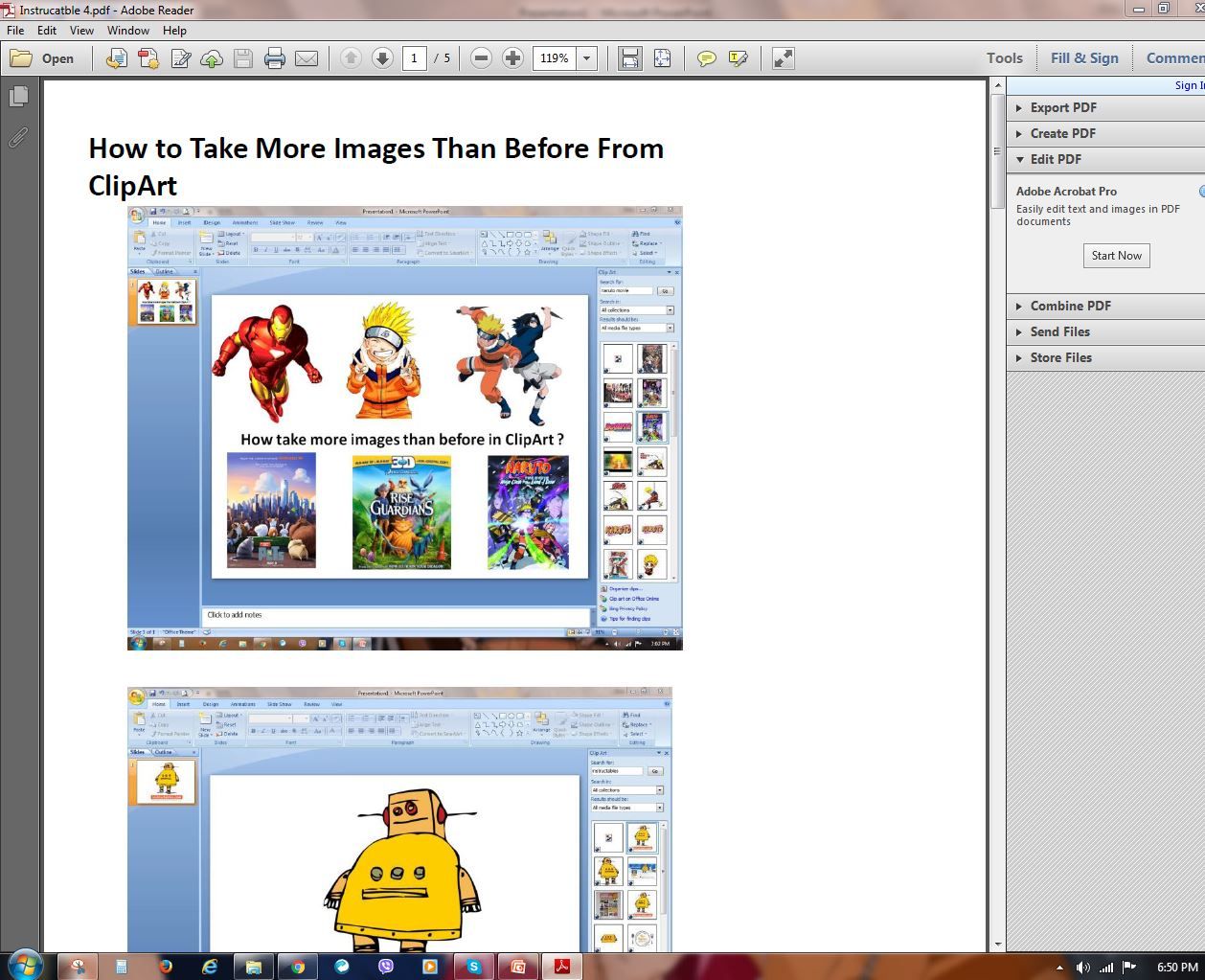Print the document using the printer icon
This screenshot has width=1205, height=980.
tap(275, 58)
